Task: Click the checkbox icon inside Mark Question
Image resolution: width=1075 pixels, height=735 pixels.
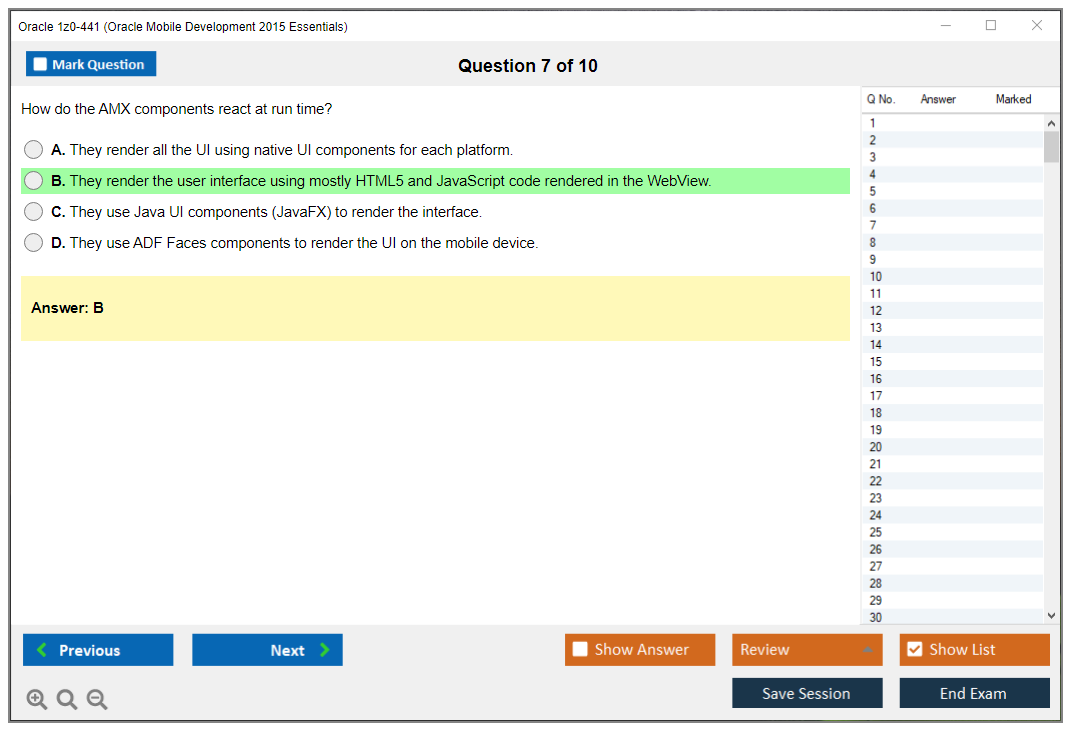Action: [40, 63]
